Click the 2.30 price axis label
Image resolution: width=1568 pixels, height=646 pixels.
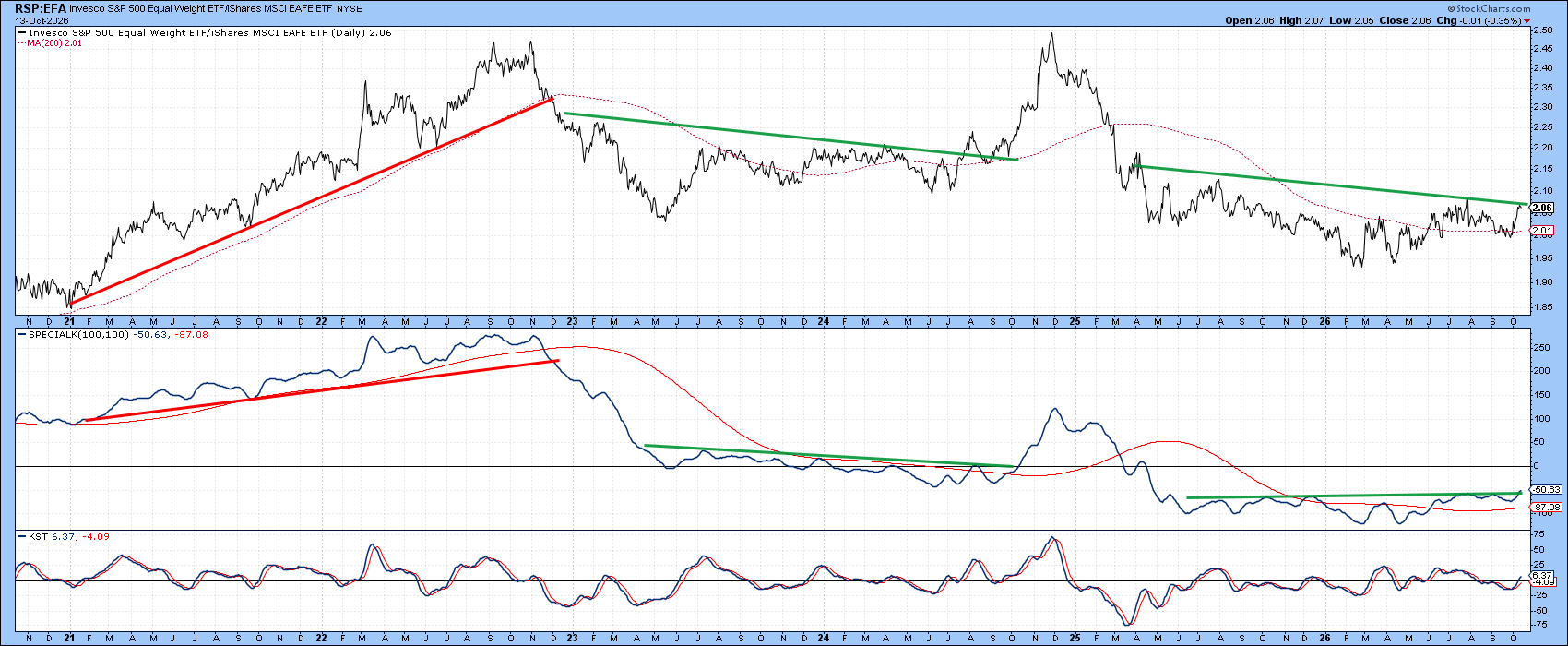[1542, 107]
